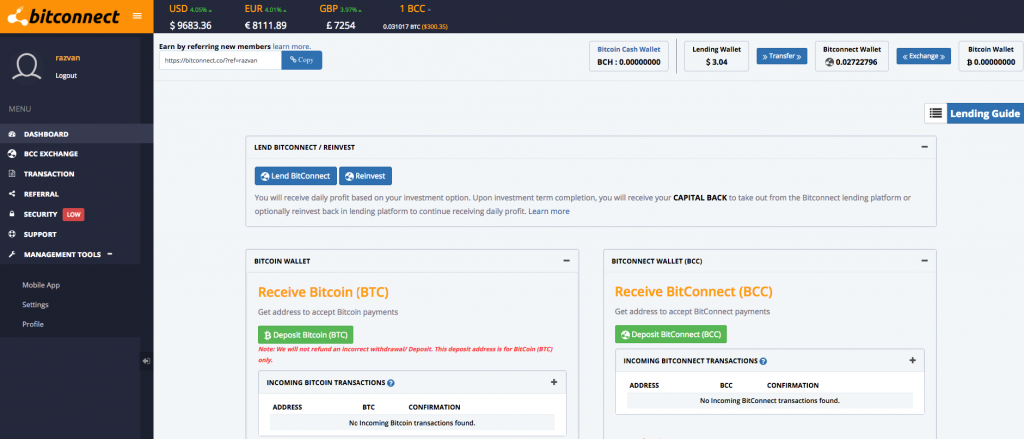This screenshot has width=1024, height=439.
Task: Click the 1 BCC rate value
Action: coord(415,27)
